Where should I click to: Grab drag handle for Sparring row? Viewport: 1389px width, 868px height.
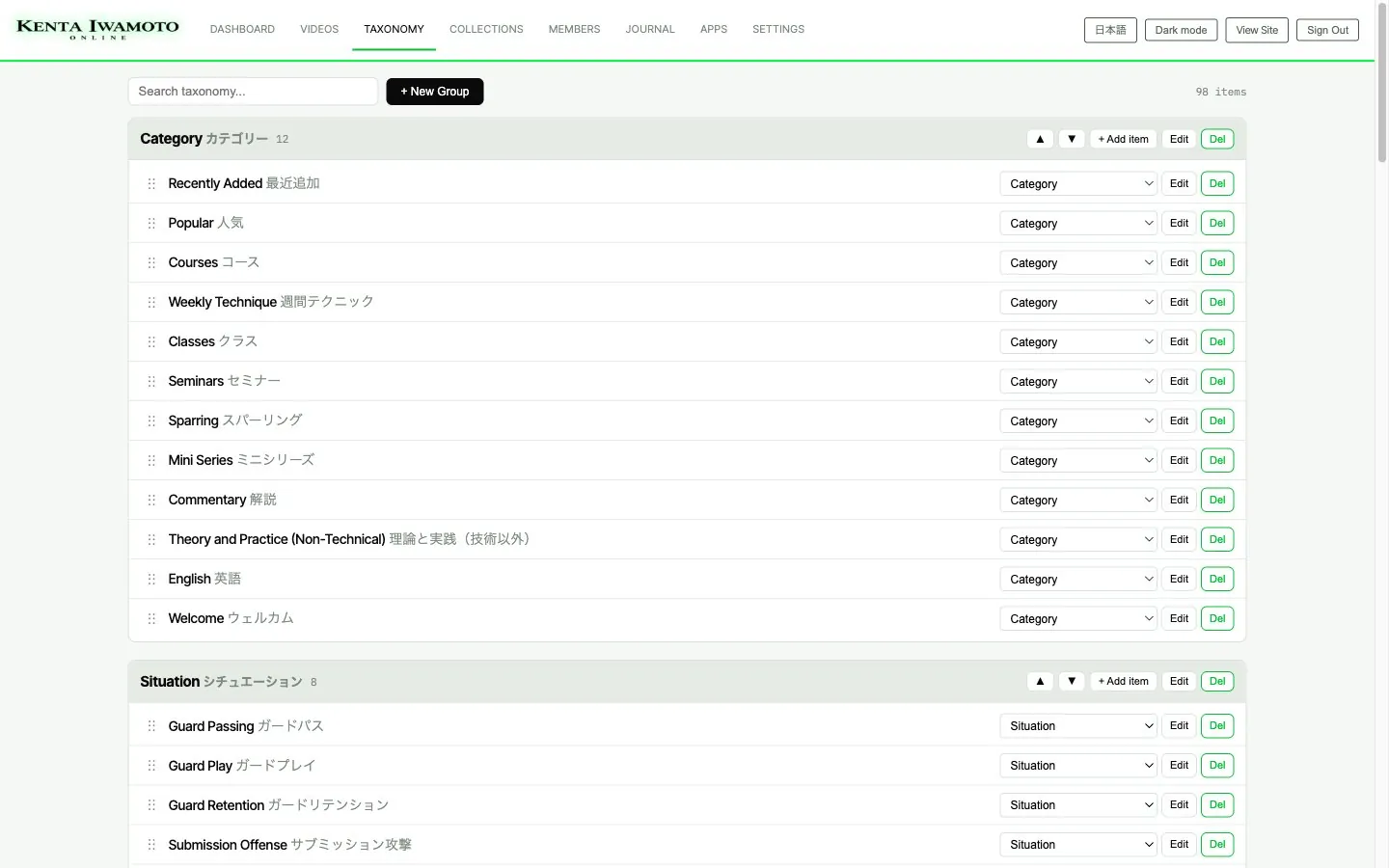151,420
